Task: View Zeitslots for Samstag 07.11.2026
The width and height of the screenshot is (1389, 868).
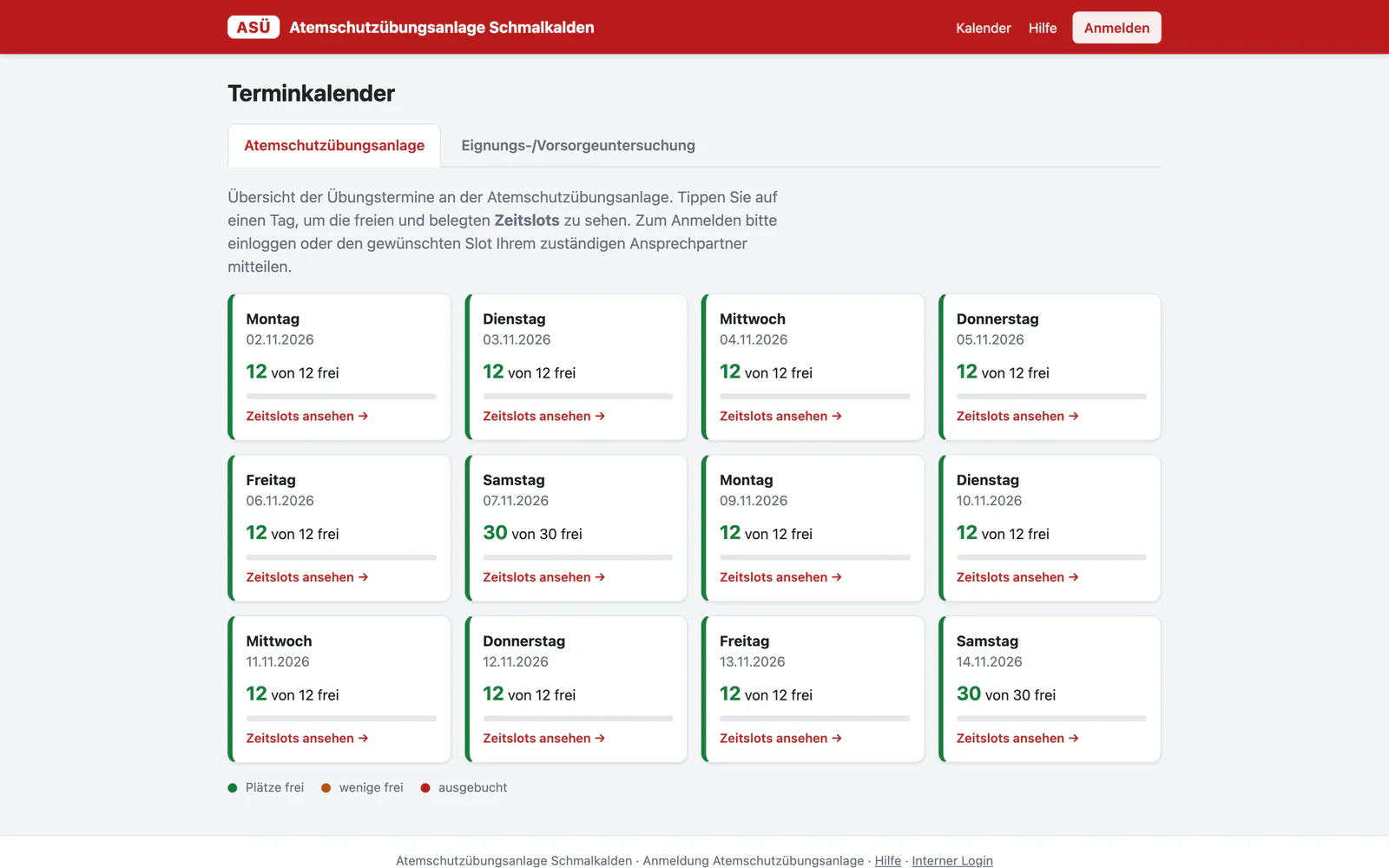Action: 544,577
